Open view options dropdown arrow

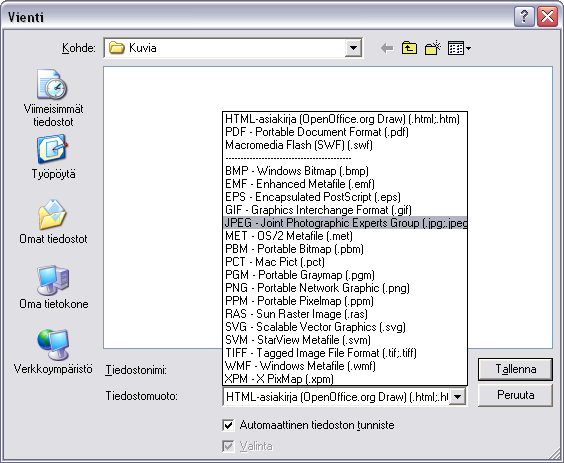point(468,48)
